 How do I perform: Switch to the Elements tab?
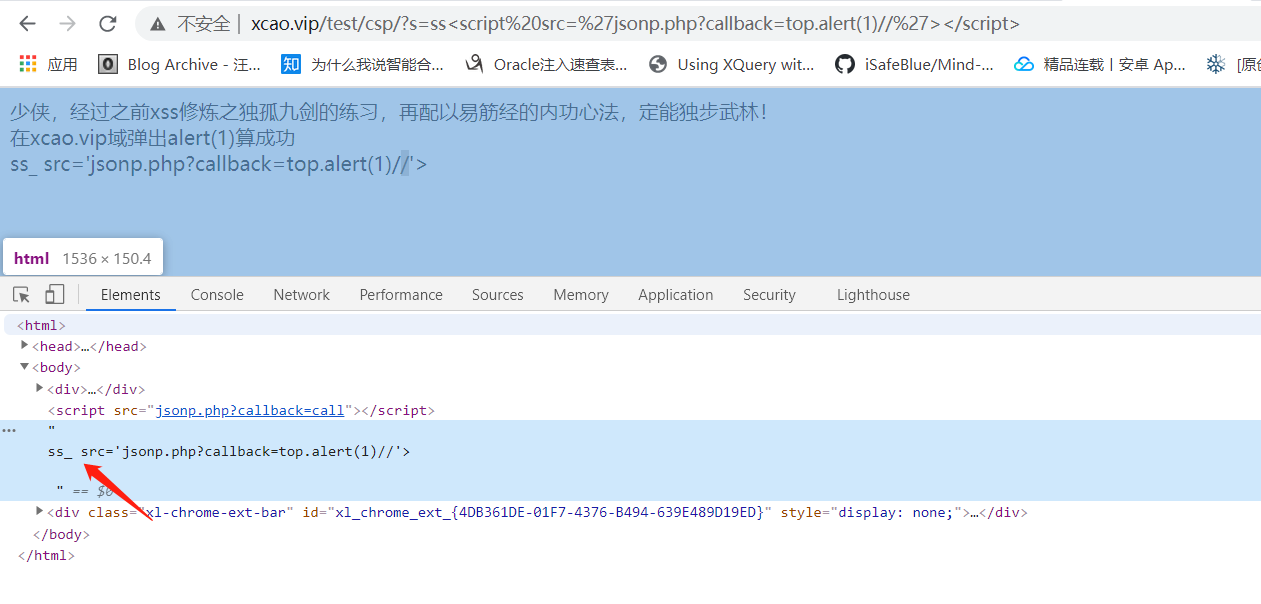(130, 294)
